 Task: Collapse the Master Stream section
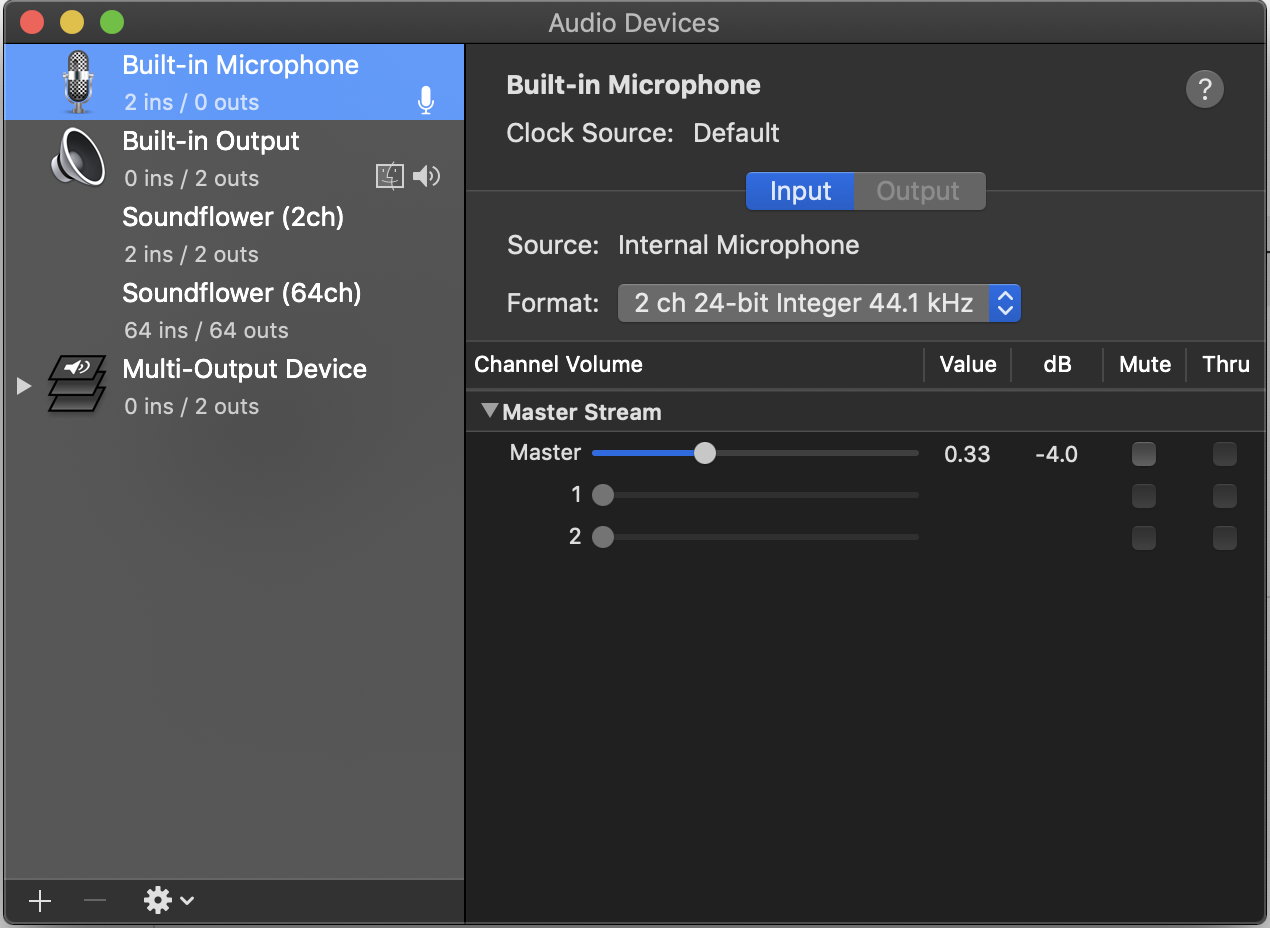pyautogui.click(x=489, y=411)
